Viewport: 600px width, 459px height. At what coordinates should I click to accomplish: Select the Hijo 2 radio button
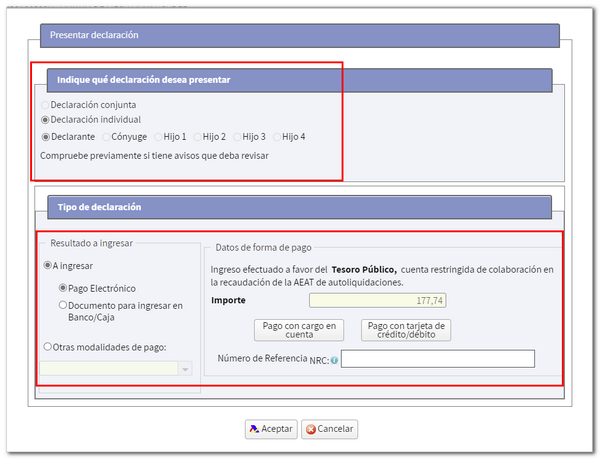click(x=198, y=137)
